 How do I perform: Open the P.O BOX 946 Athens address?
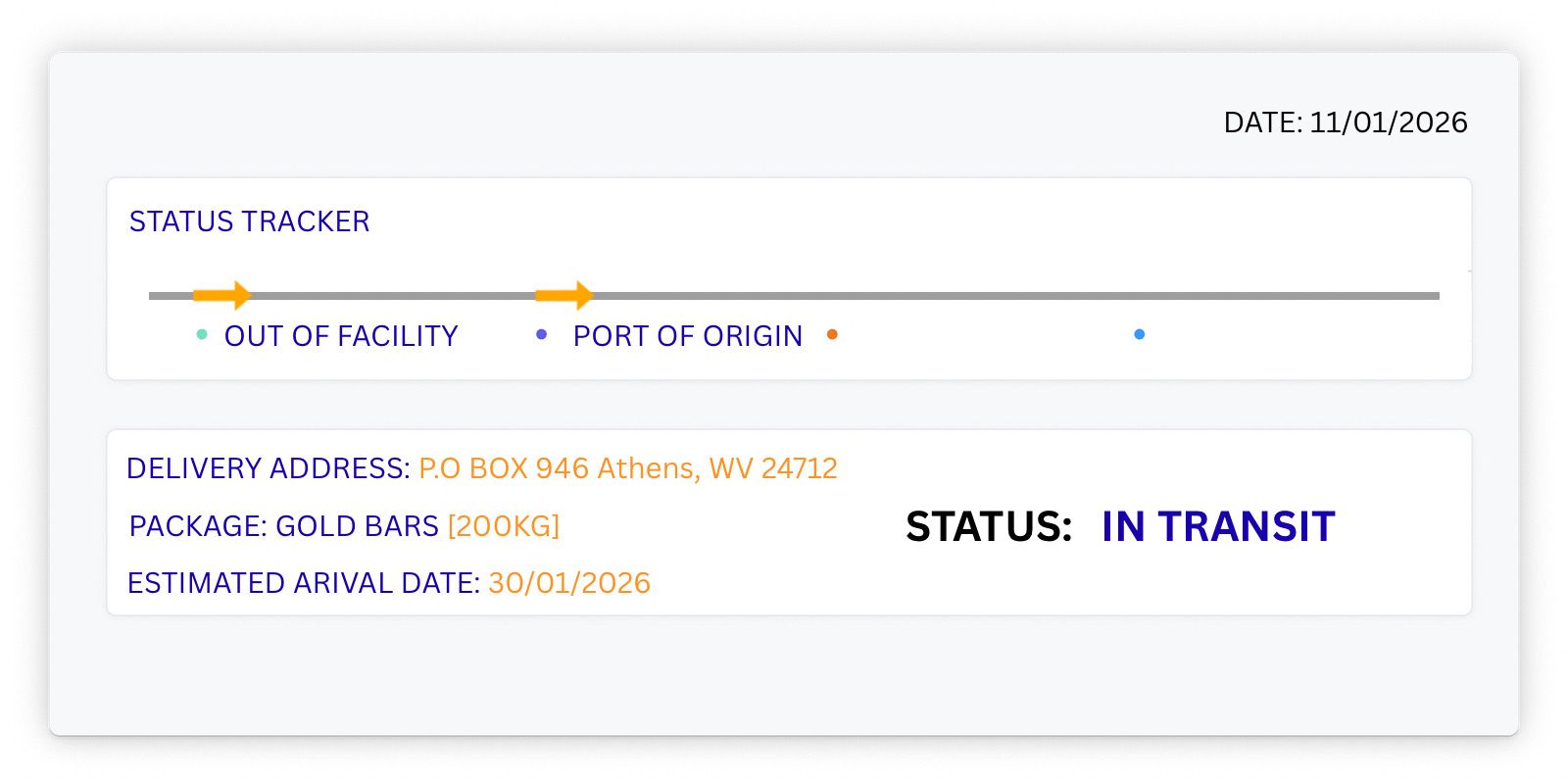click(x=627, y=468)
